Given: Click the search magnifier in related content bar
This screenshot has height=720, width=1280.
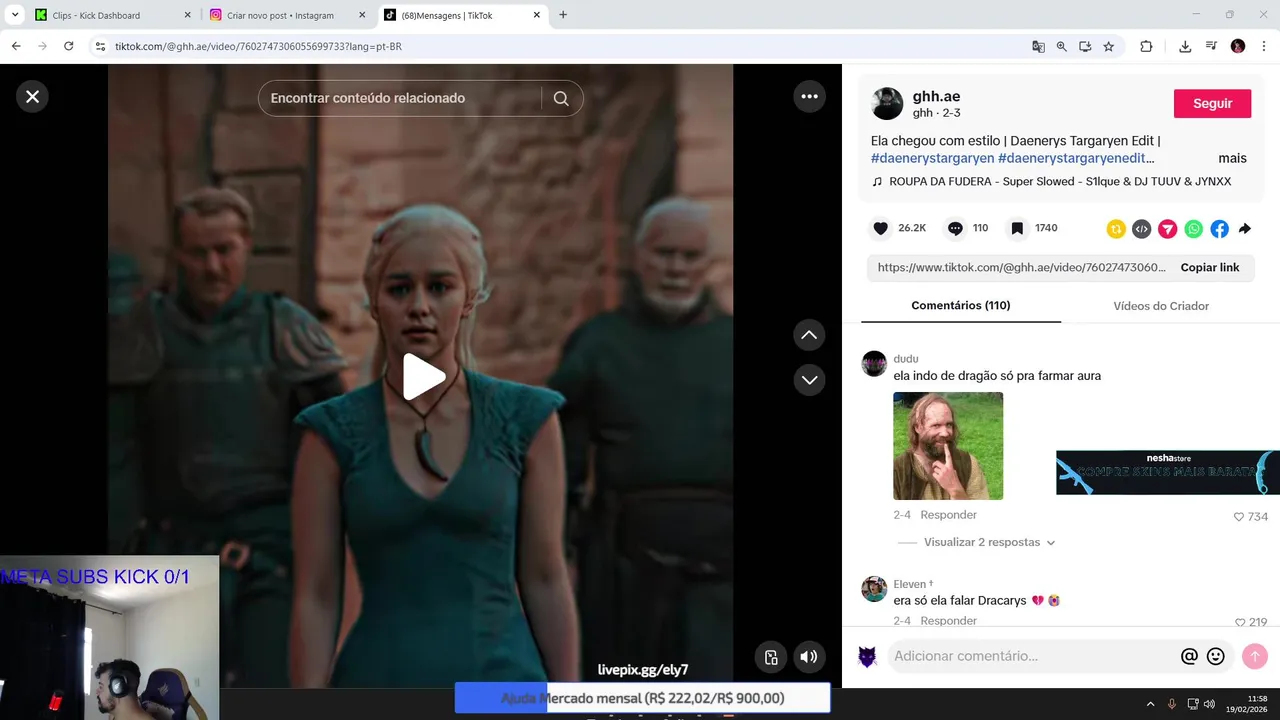Looking at the screenshot, I should [561, 98].
